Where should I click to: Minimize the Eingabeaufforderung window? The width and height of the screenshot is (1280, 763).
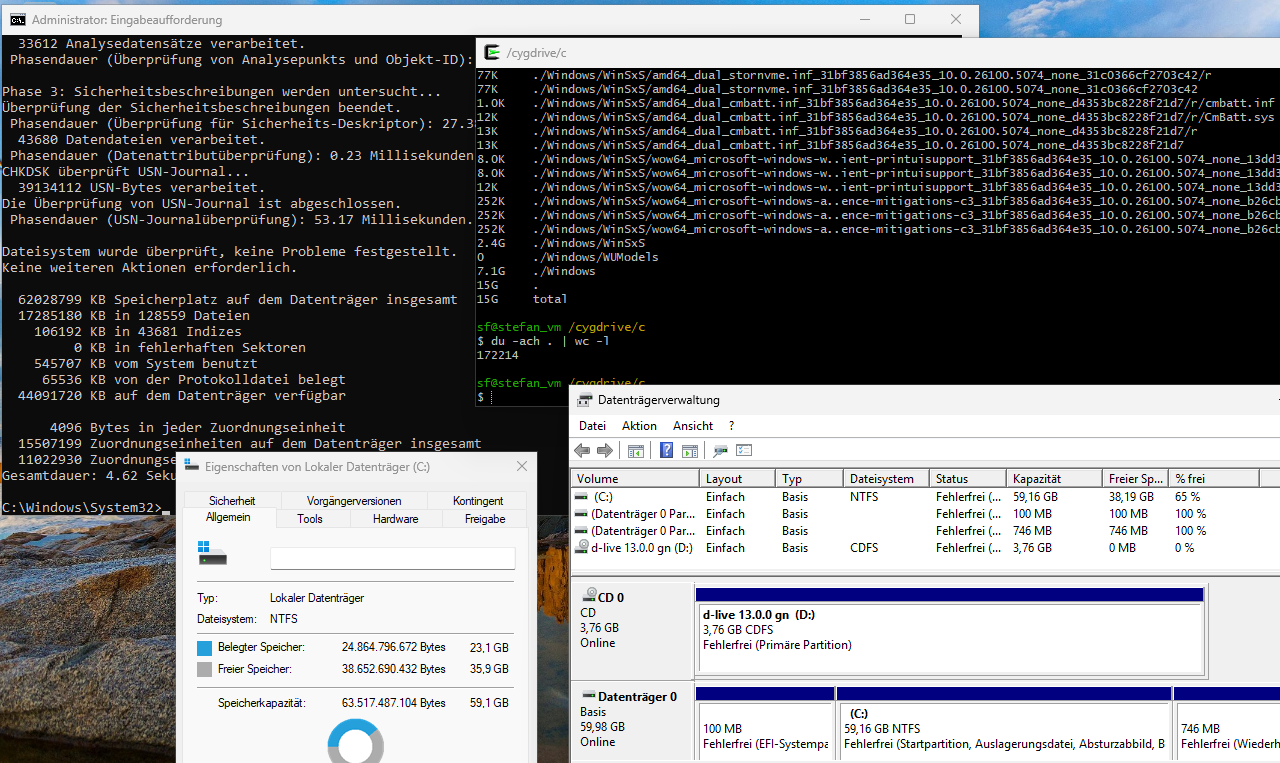pyautogui.click(x=864, y=19)
